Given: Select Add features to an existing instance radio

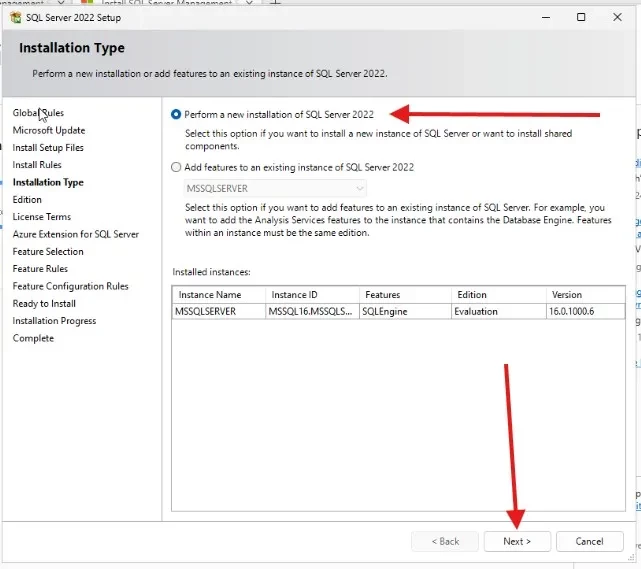Looking at the screenshot, I should pos(176,167).
